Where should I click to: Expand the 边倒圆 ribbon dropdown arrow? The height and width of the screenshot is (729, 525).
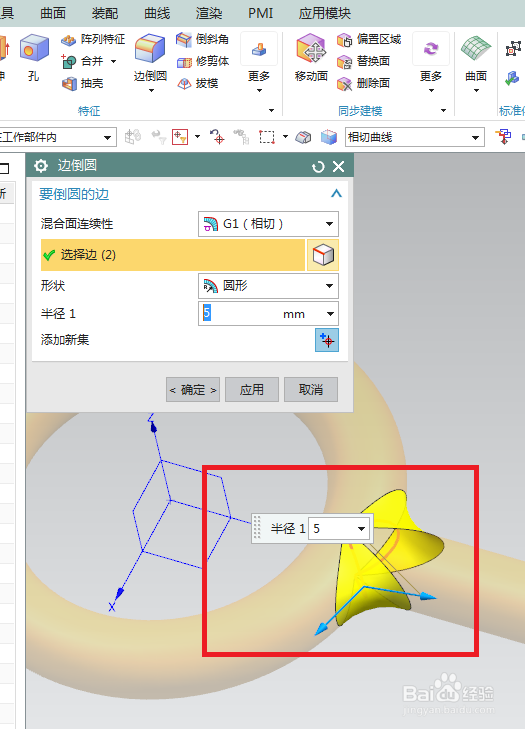151,91
